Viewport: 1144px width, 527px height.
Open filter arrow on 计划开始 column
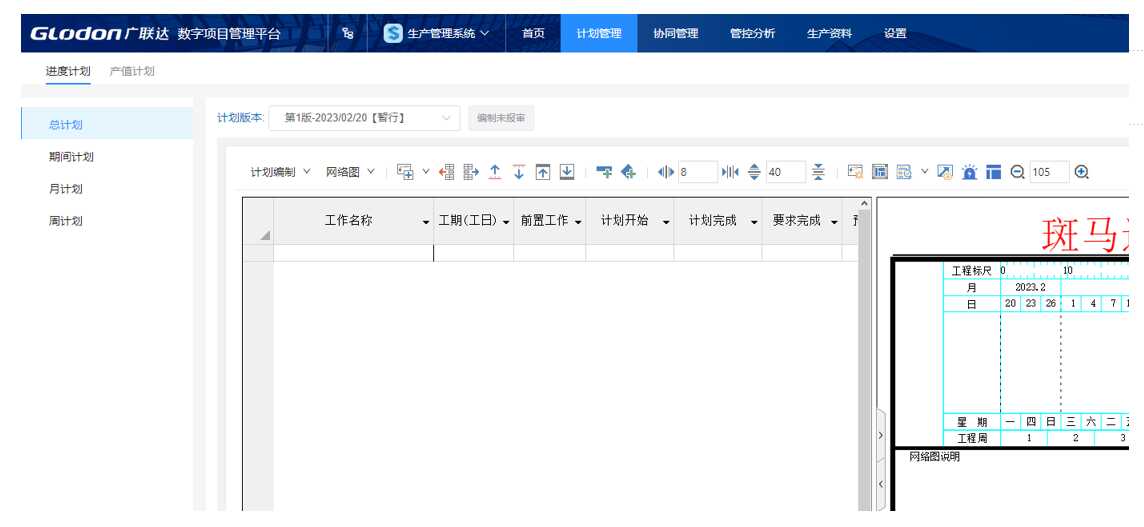point(666,222)
